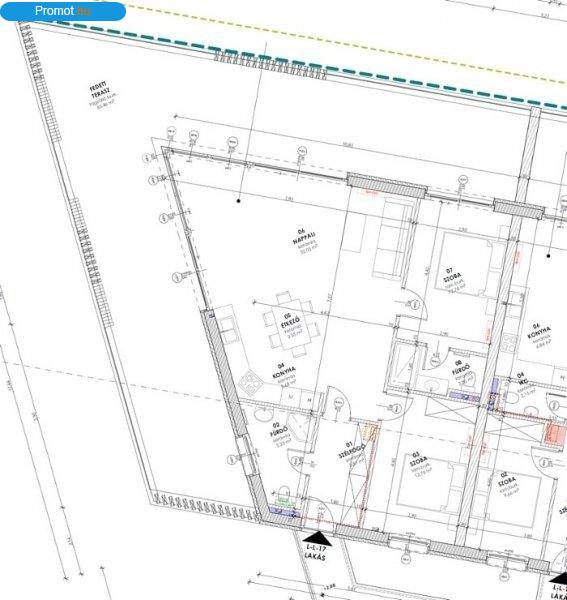567x600 pixels.
Task: Click the Promot.hu watermark badge
Action: click(63, 11)
